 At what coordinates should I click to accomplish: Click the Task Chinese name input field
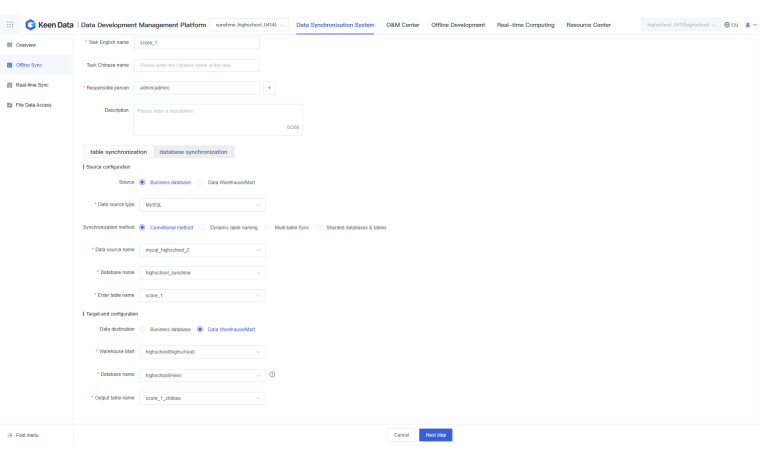tap(196, 65)
